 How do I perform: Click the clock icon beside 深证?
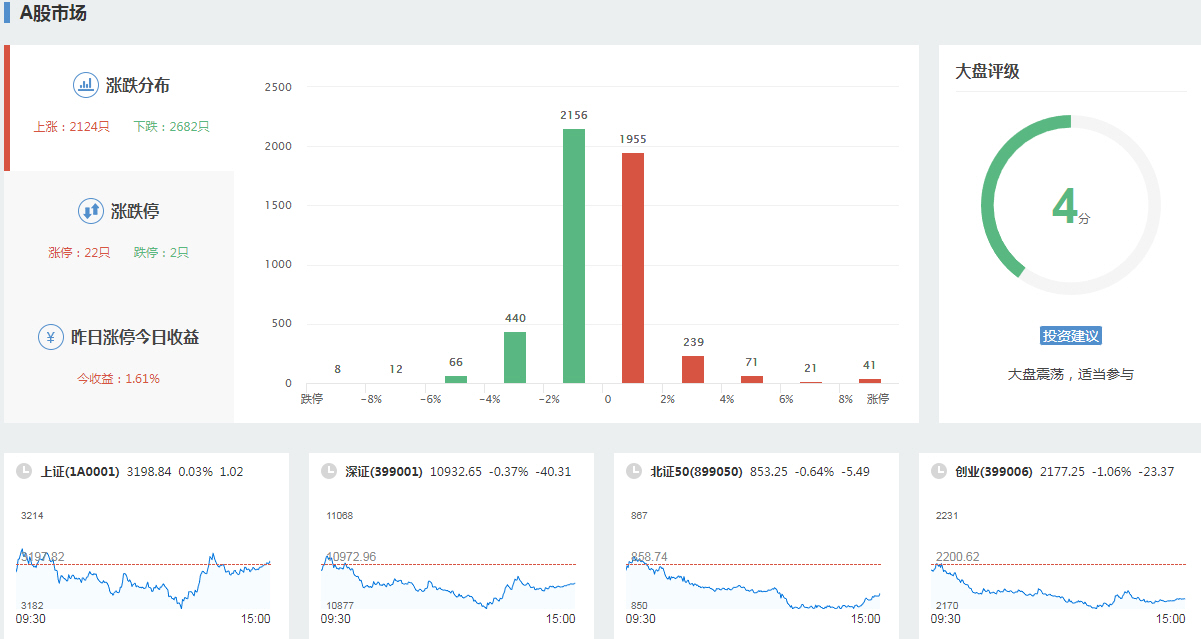pos(329,472)
